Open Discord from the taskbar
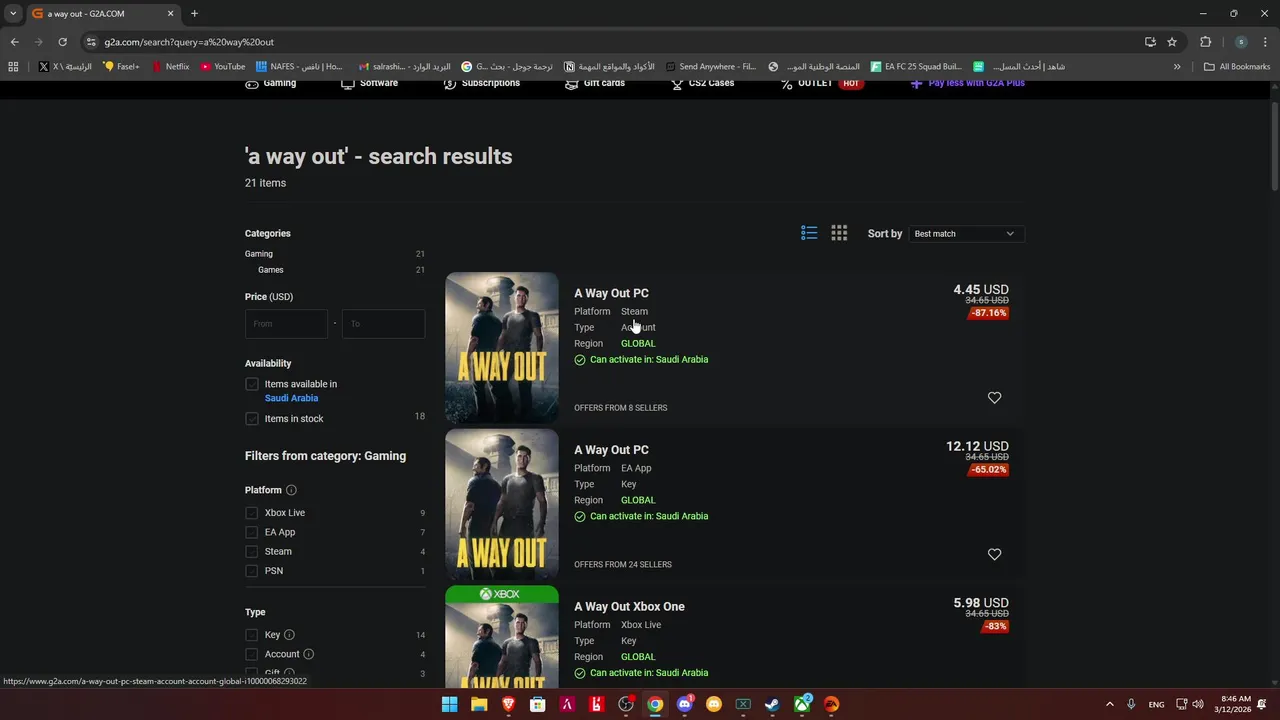This screenshot has height=720, width=1280. click(684, 704)
